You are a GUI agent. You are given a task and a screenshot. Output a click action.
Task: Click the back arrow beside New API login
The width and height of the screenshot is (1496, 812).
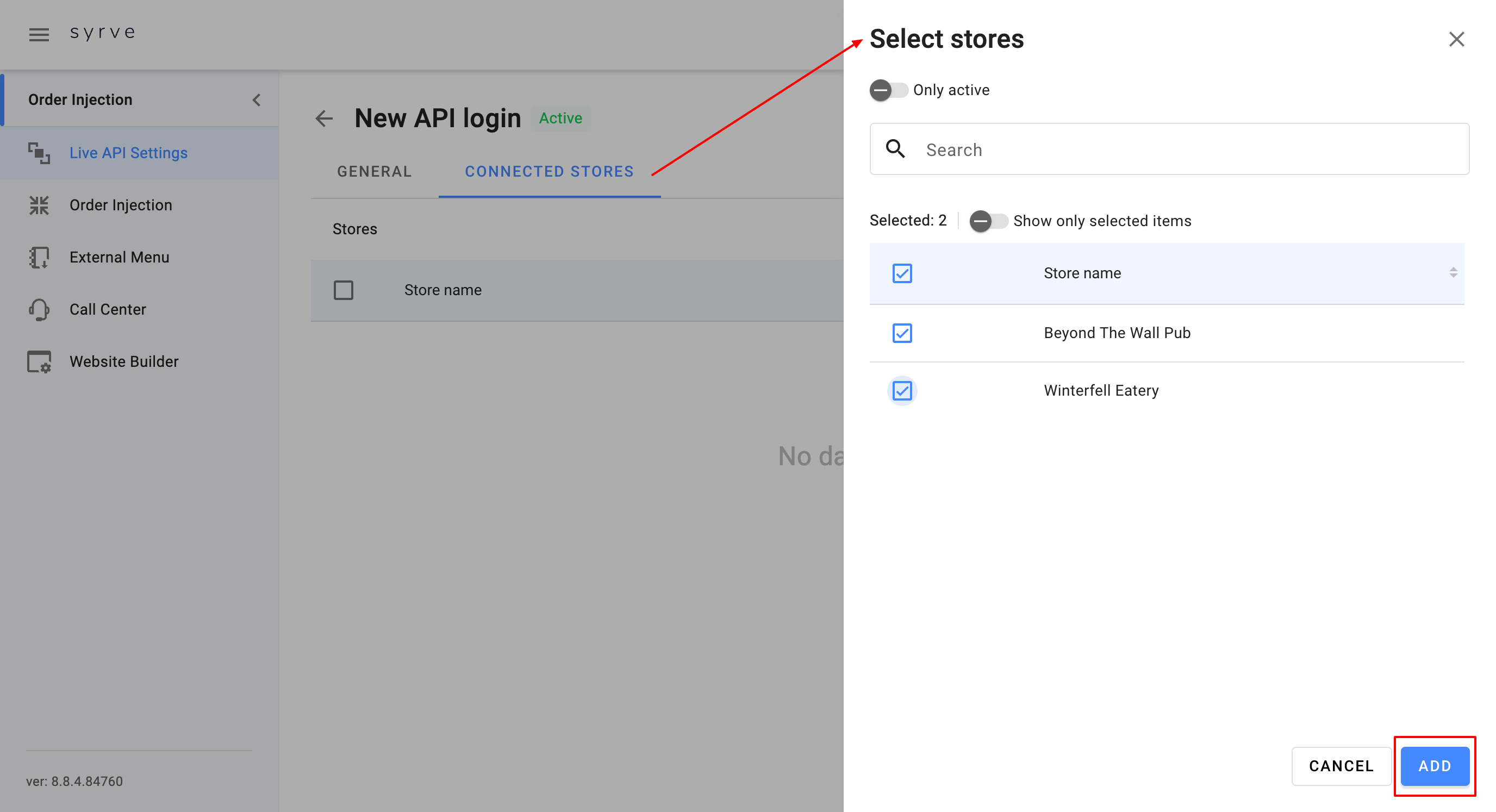click(324, 118)
